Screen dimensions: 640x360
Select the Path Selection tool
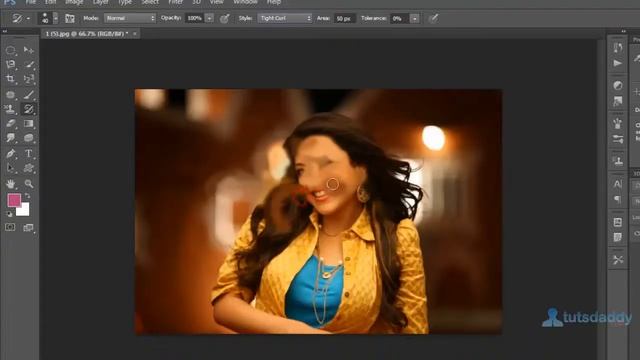tap(11, 168)
